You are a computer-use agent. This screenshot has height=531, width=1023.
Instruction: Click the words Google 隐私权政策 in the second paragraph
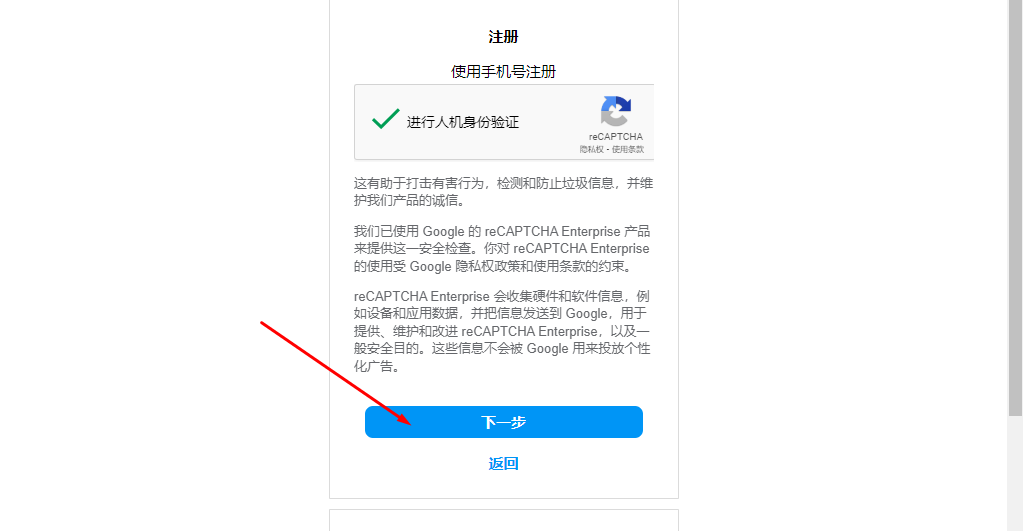click(466, 266)
